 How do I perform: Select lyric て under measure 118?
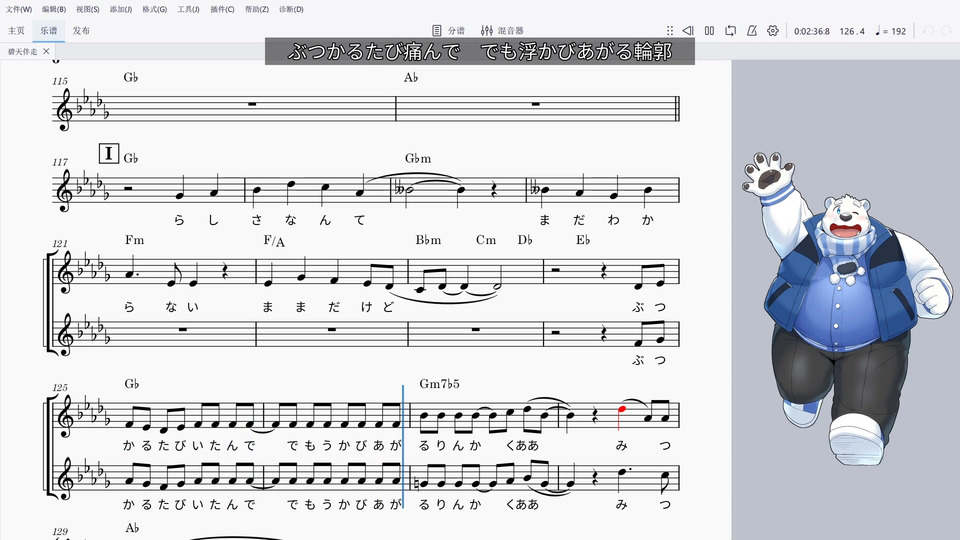click(x=359, y=220)
